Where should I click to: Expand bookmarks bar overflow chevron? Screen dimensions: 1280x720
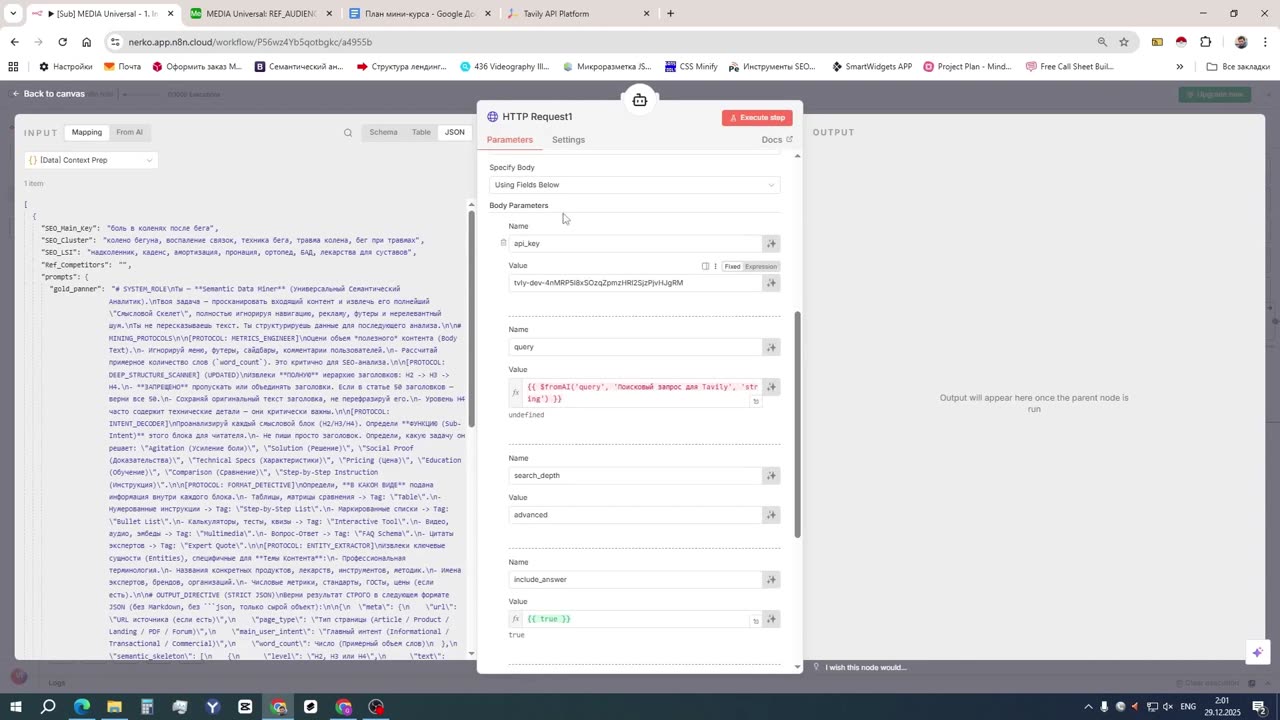point(1179,67)
